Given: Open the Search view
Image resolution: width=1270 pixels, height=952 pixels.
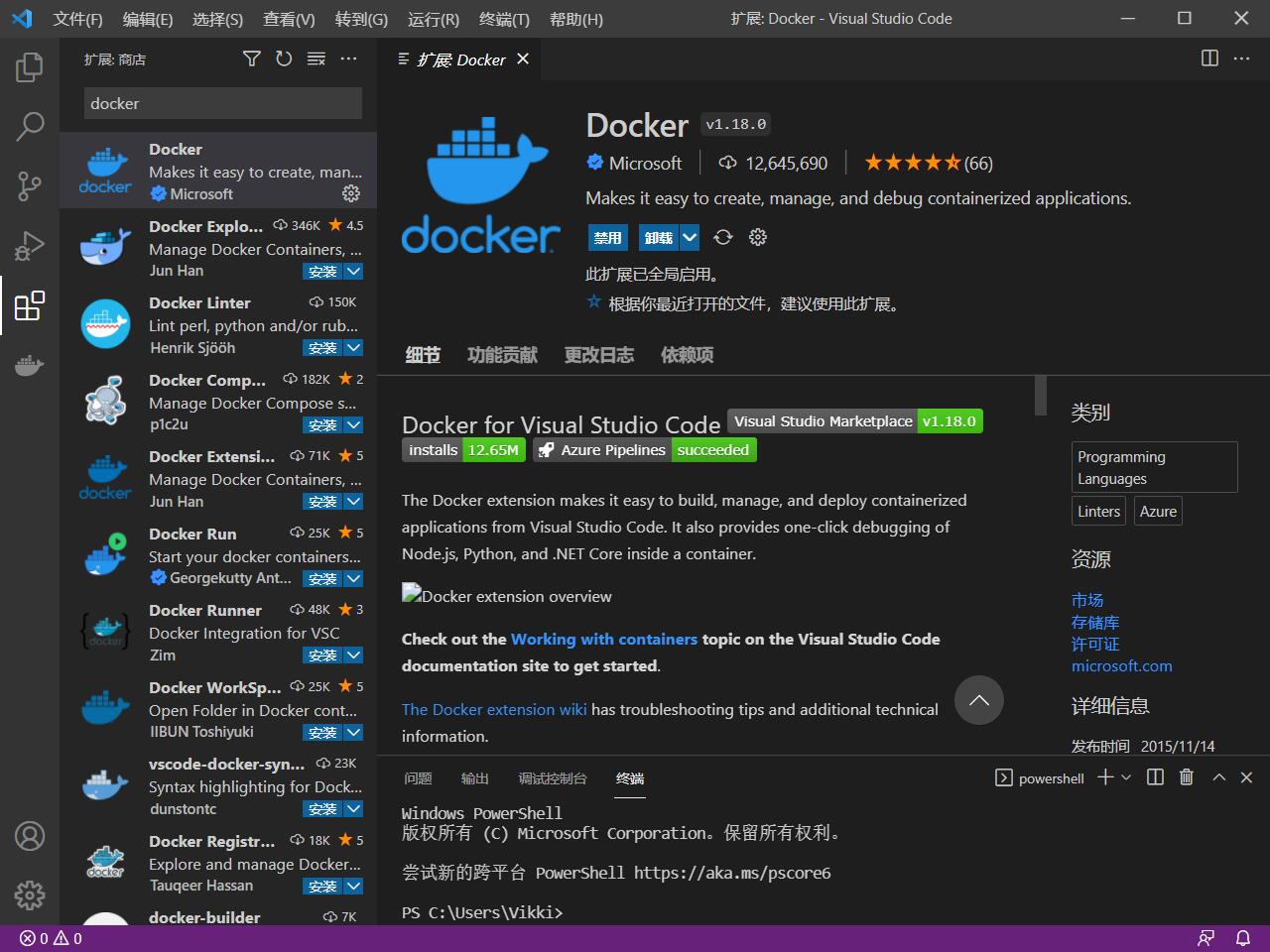Looking at the screenshot, I should click(30, 127).
